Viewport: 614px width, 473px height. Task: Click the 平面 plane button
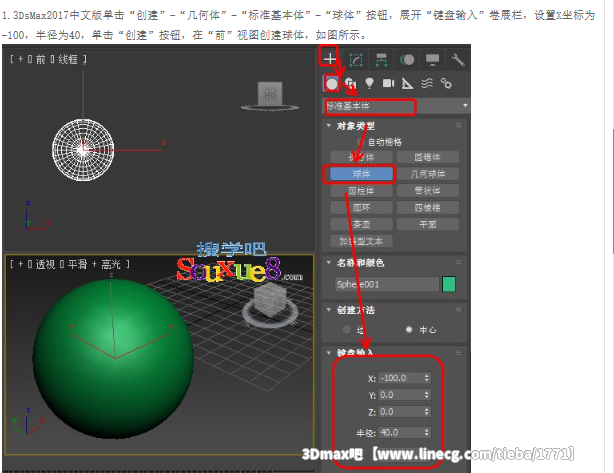click(x=428, y=224)
